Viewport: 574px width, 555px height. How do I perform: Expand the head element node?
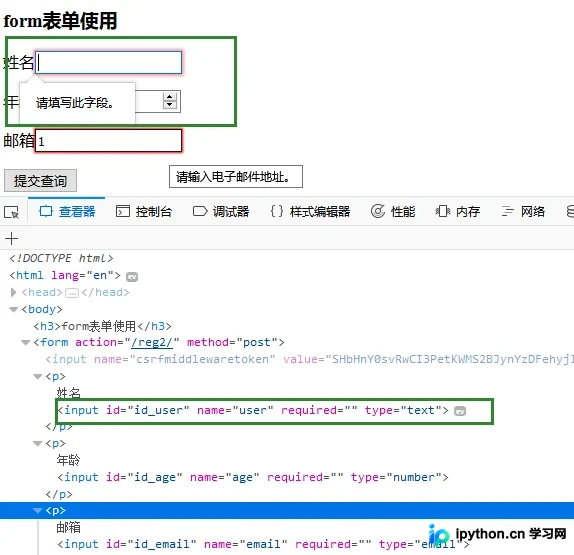14,292
